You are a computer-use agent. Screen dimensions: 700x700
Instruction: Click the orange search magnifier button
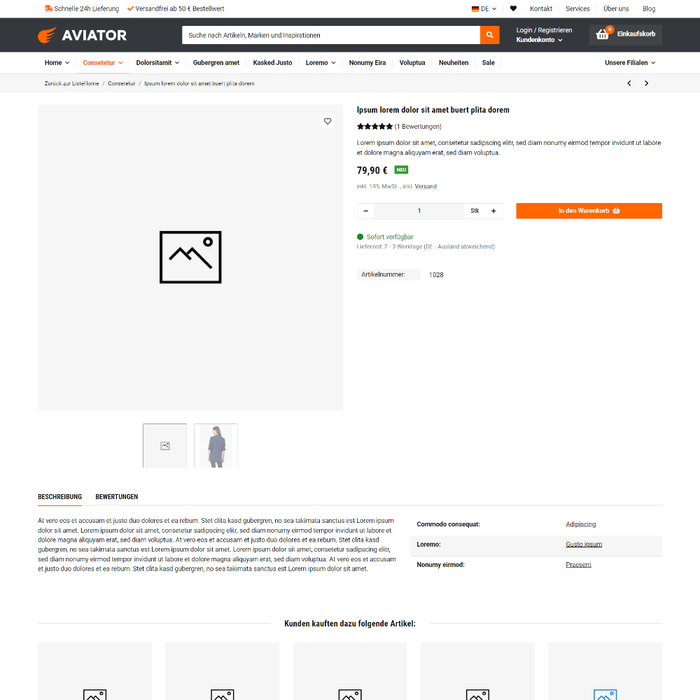489,35
